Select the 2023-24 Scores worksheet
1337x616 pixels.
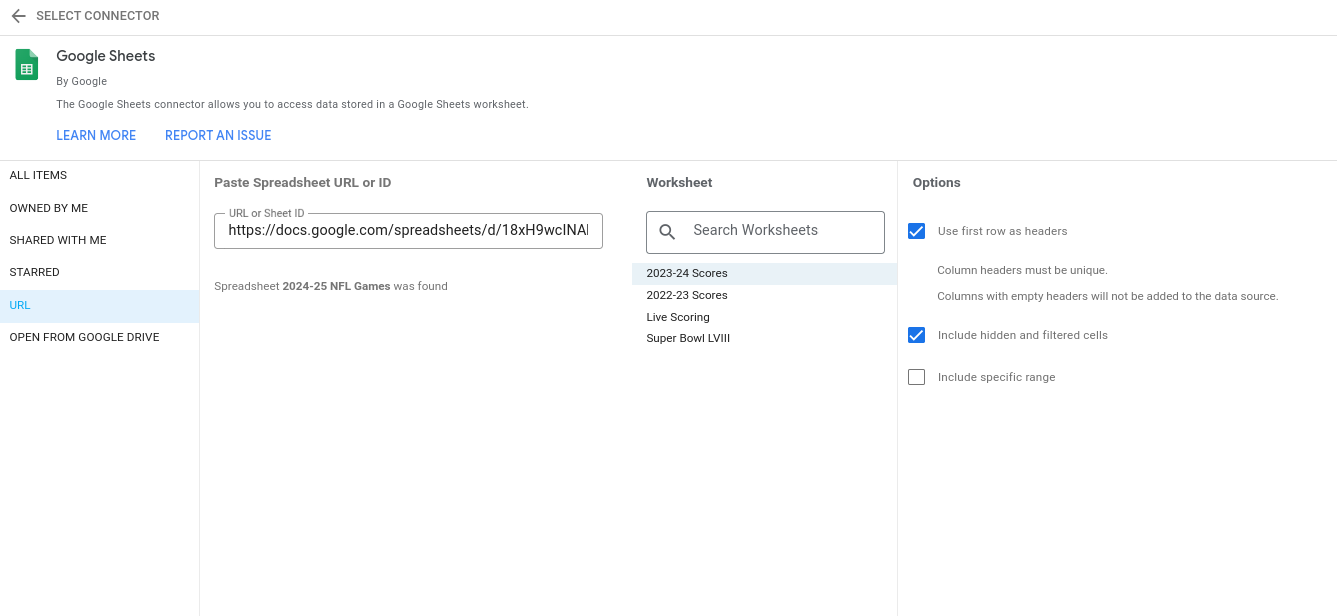tap(685, 273)
